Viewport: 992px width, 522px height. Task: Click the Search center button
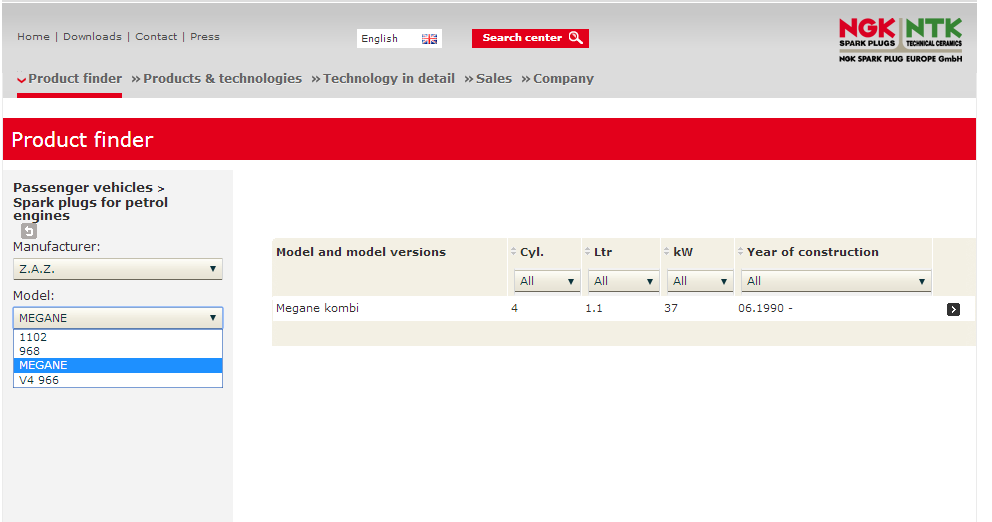click(530, 38)
